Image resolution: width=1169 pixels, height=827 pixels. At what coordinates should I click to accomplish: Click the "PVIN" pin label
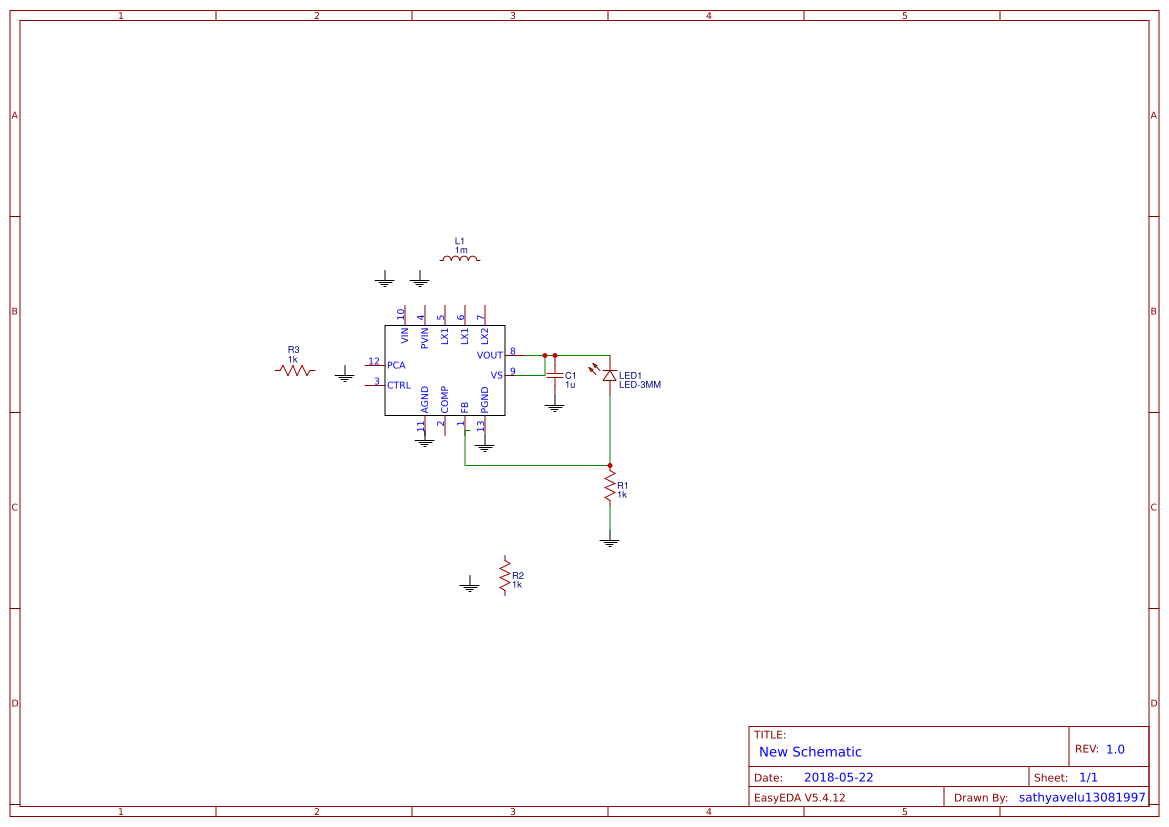click(424, 338)
